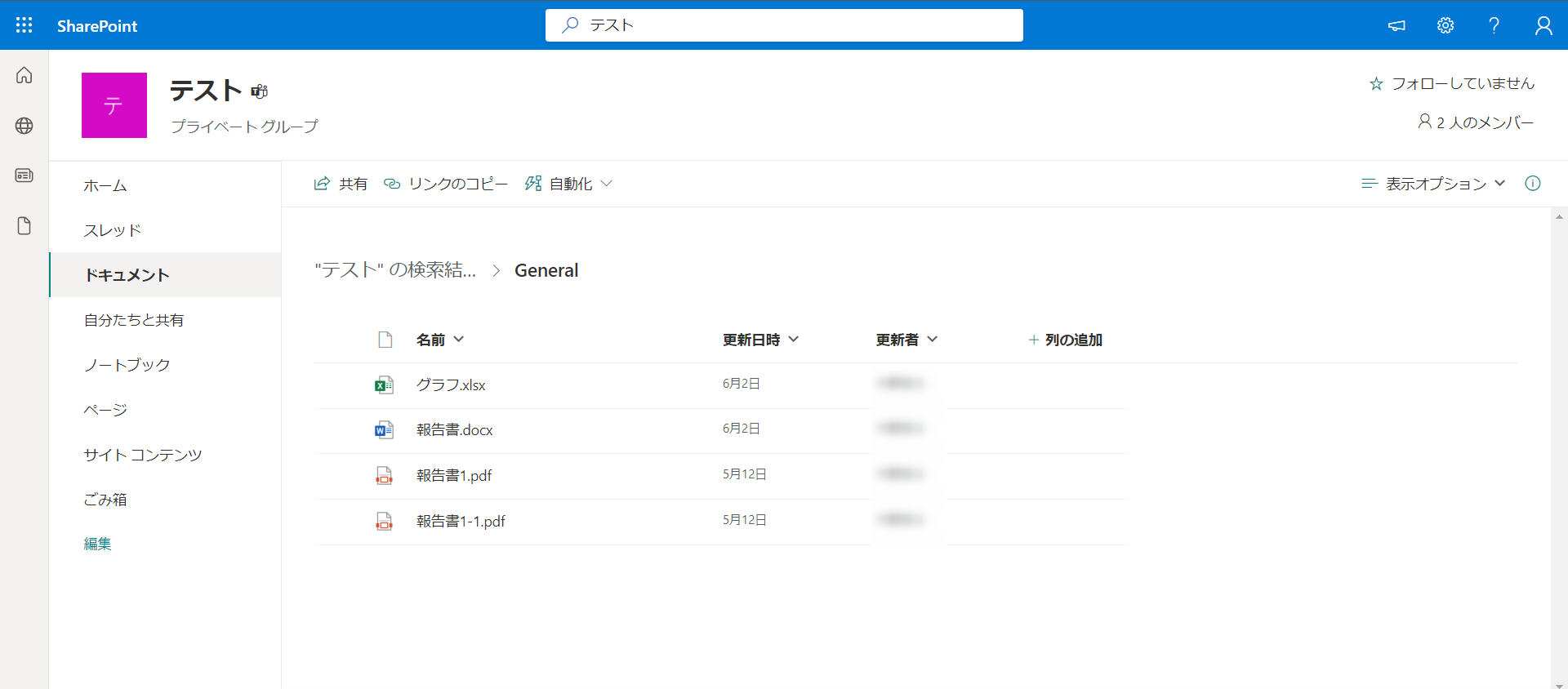The height and width of the screenshot is (689, 1568).
Task: Click the Help question mark icon
Action: click(1494, 25)
